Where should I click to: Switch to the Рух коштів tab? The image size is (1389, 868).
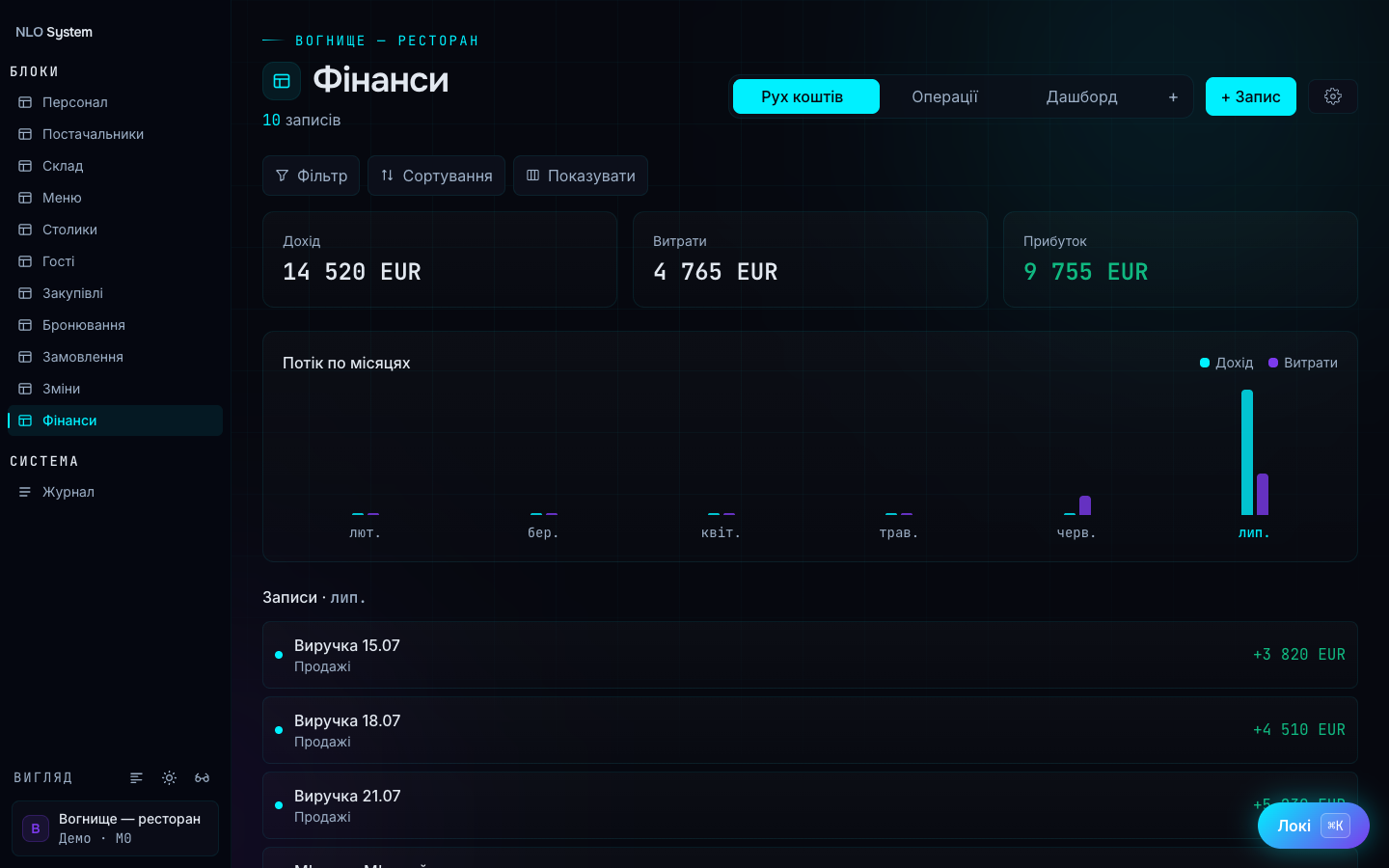[x=806, y=96]
